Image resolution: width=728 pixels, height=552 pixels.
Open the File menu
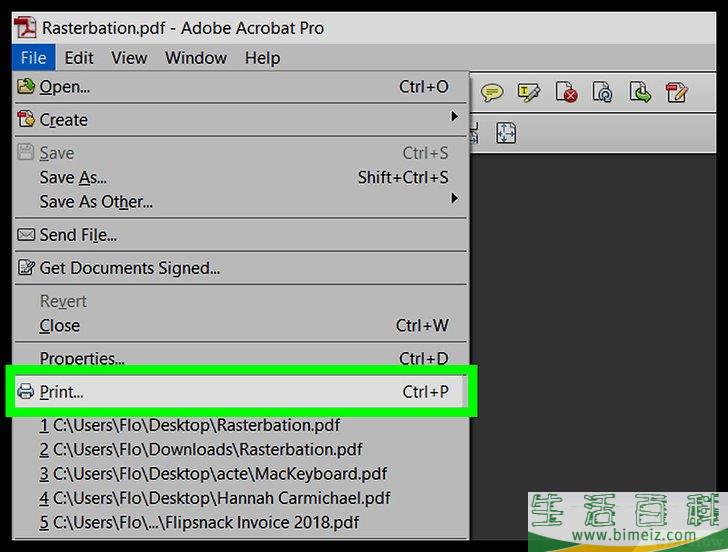(33, 58)
